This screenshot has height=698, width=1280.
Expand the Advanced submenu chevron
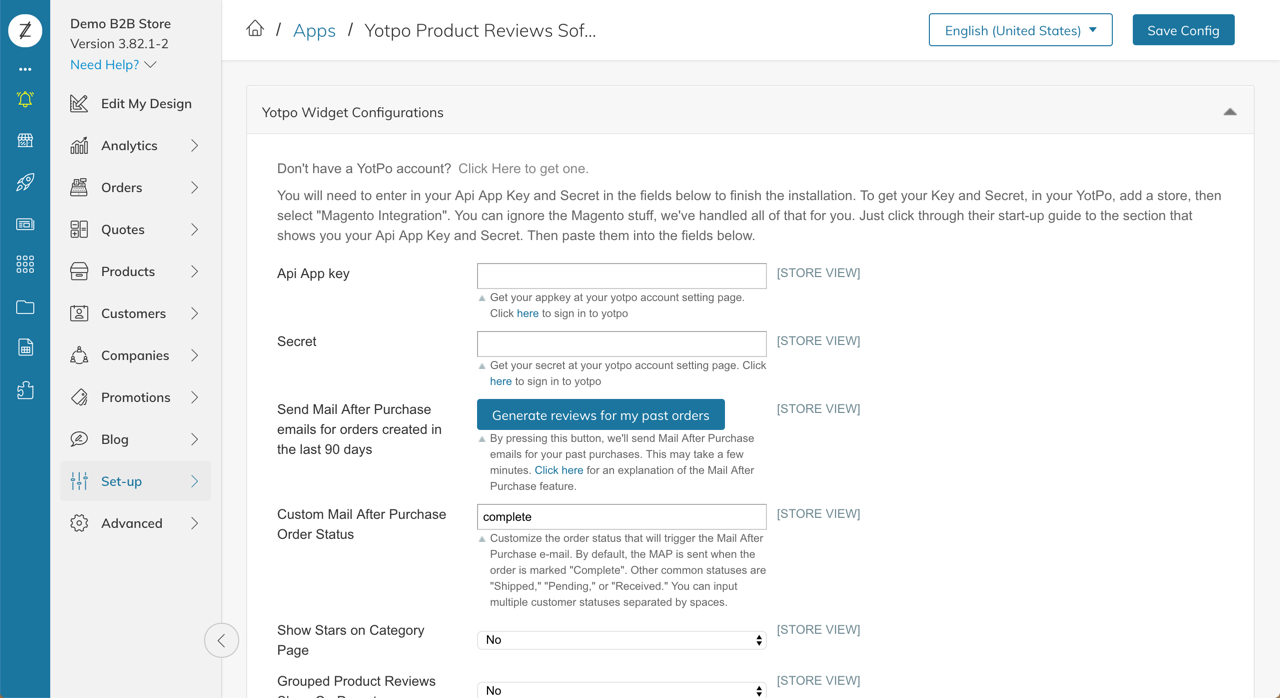point(195,523)
